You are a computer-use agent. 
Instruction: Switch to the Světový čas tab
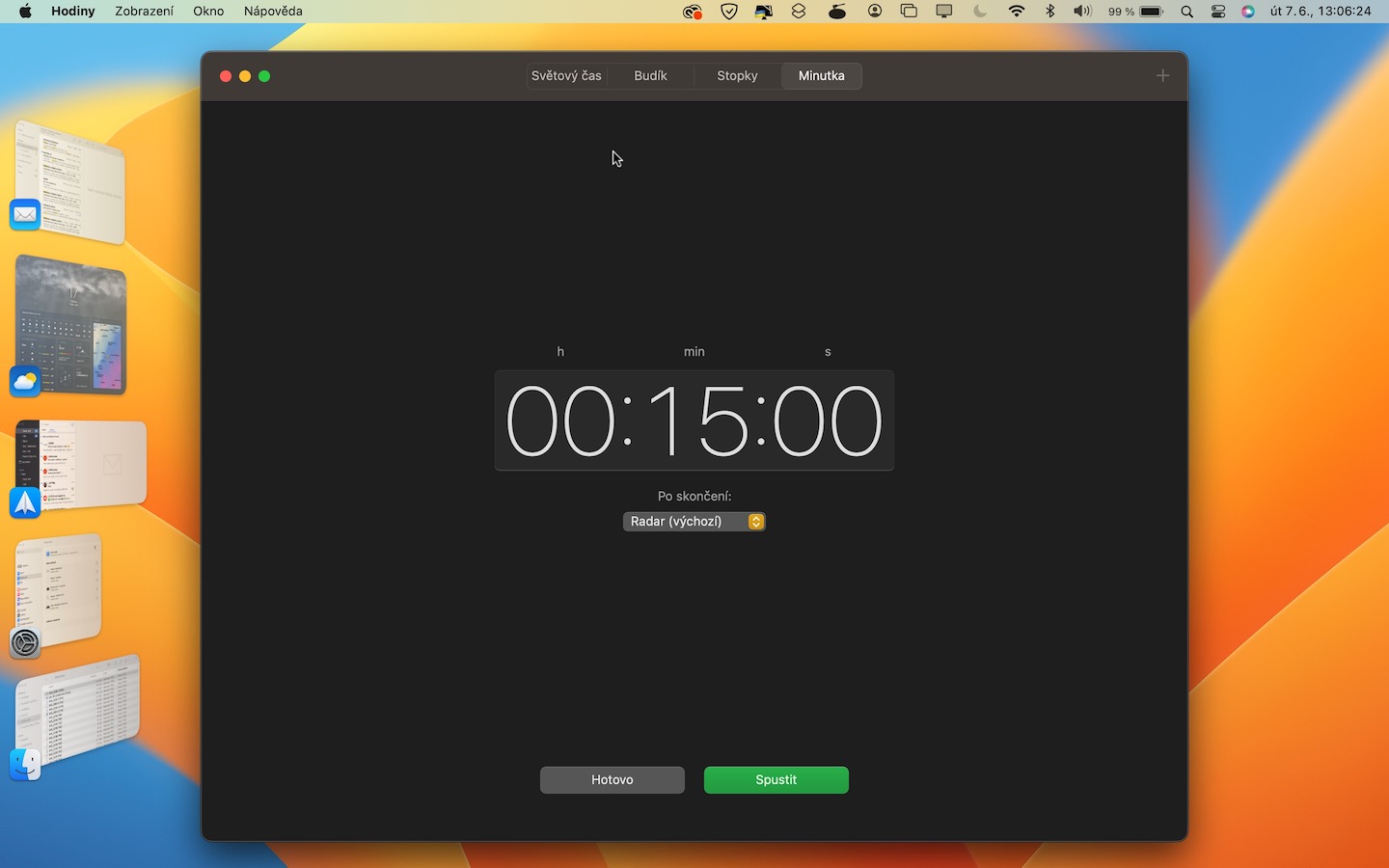[566, 76]
